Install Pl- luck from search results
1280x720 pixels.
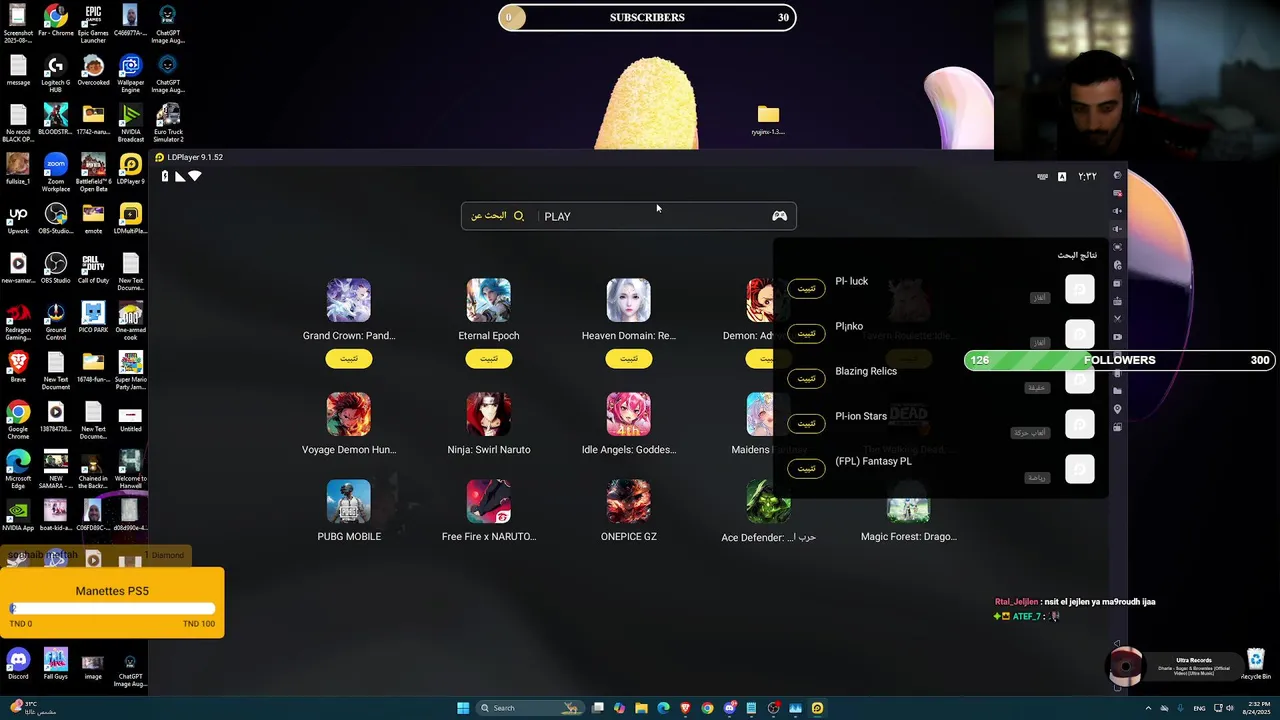[807, 288]
